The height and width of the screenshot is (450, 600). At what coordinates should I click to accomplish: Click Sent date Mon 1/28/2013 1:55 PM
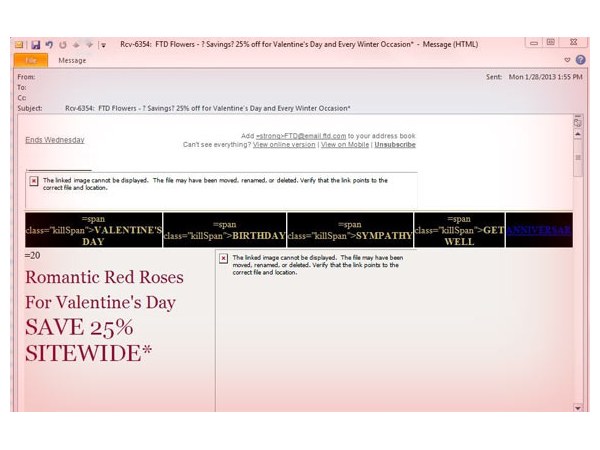point(546,77)
